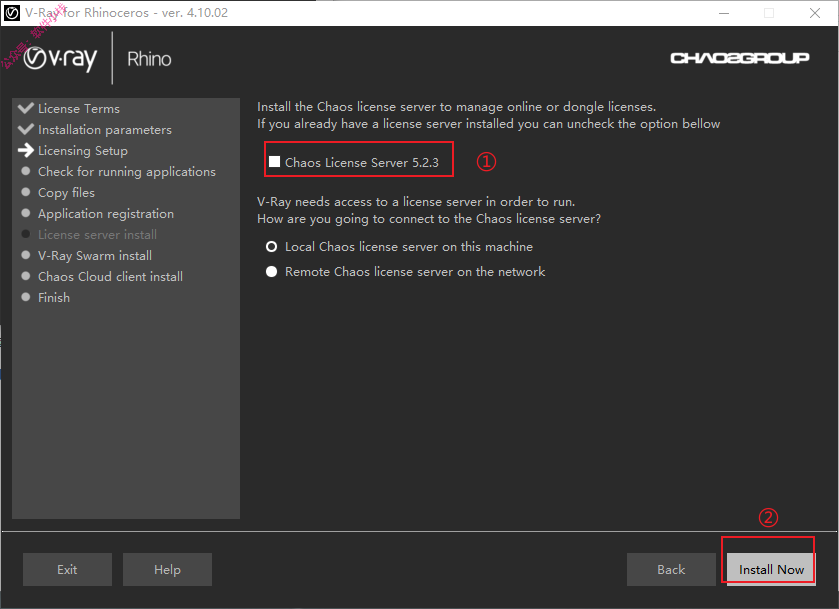Click the V-Ray app icon in title bar
The height and width of the screenshot is (609, 839).
tap(12, 13)
